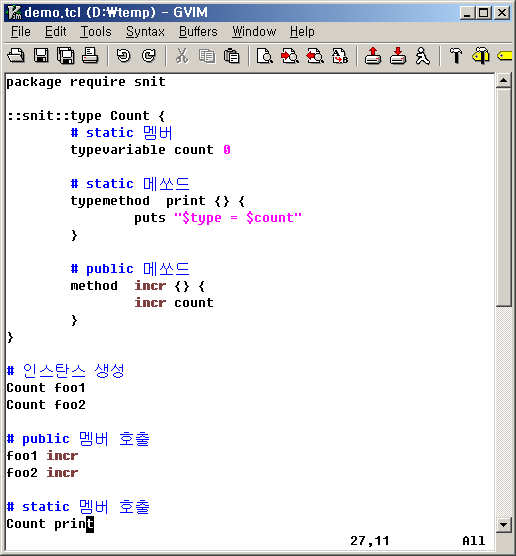This screenshot has width=516, height=556.
Task: Open the Tools menu
Action: tap(96, 32)
